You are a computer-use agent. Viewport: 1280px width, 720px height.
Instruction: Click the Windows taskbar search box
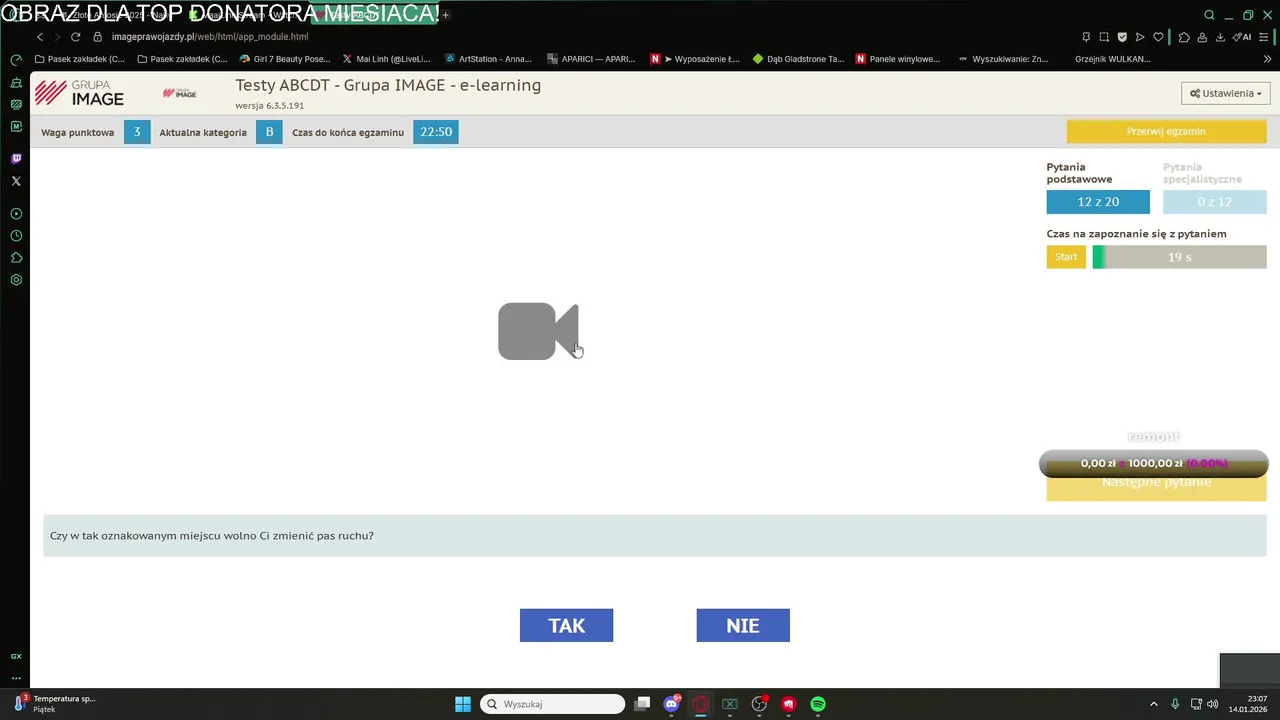[x=552, y=704]
